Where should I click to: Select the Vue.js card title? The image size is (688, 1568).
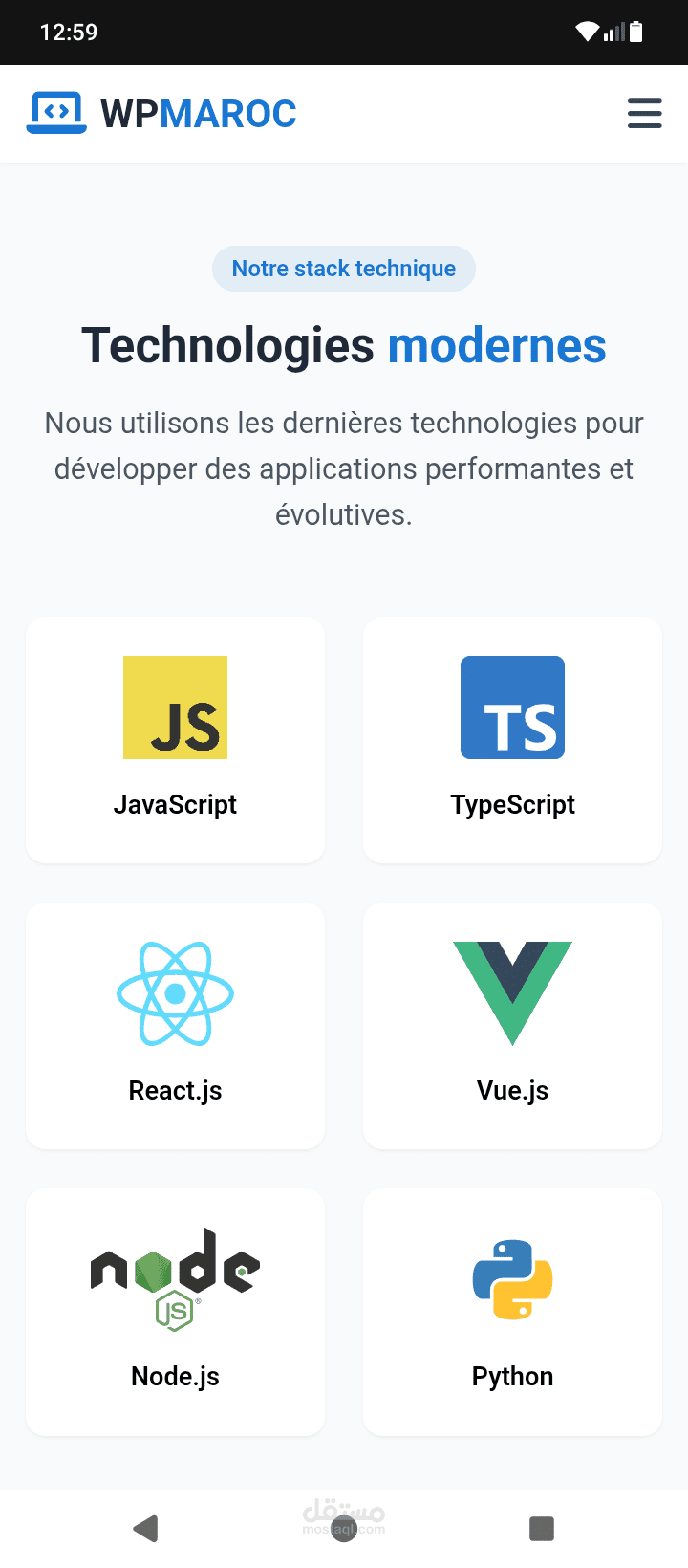point(512,1091)
